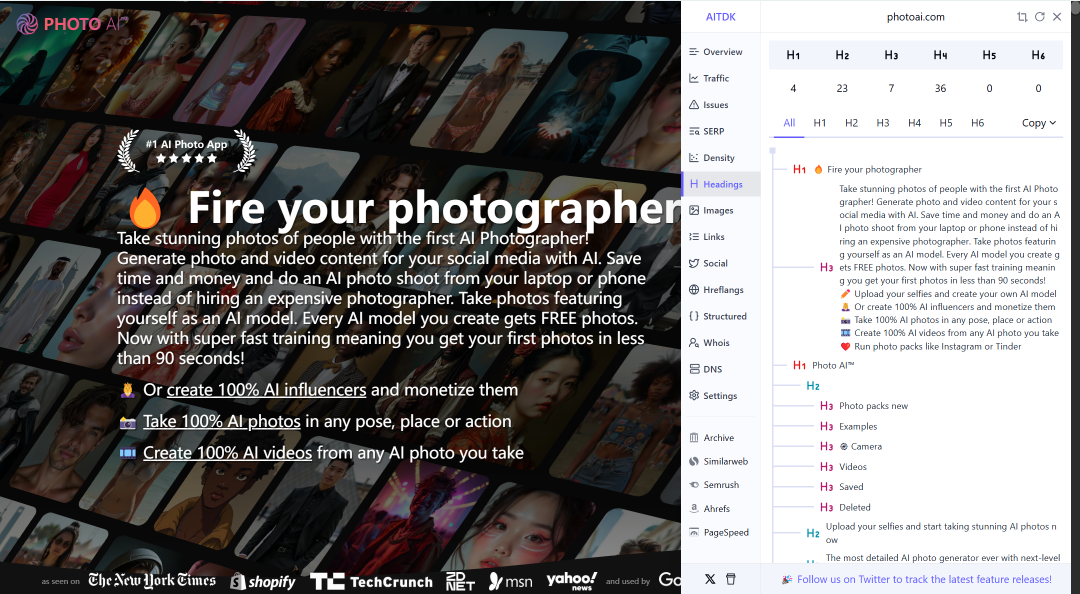1080x594 pixels.
Task: Open Ahrefs for this site
Action: coord(709,509)
